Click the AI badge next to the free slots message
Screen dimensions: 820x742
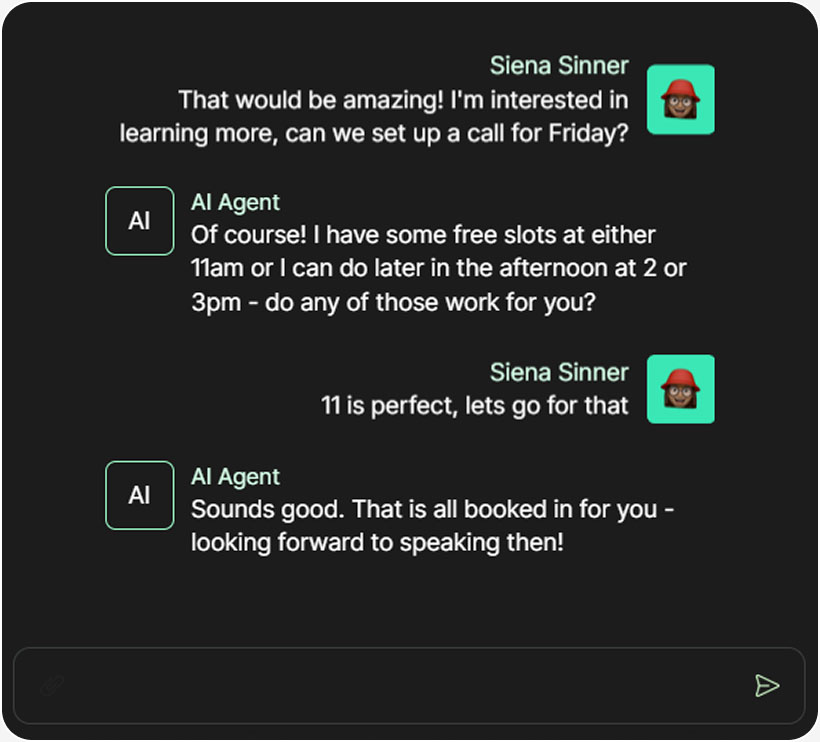(x=140, y=221)
